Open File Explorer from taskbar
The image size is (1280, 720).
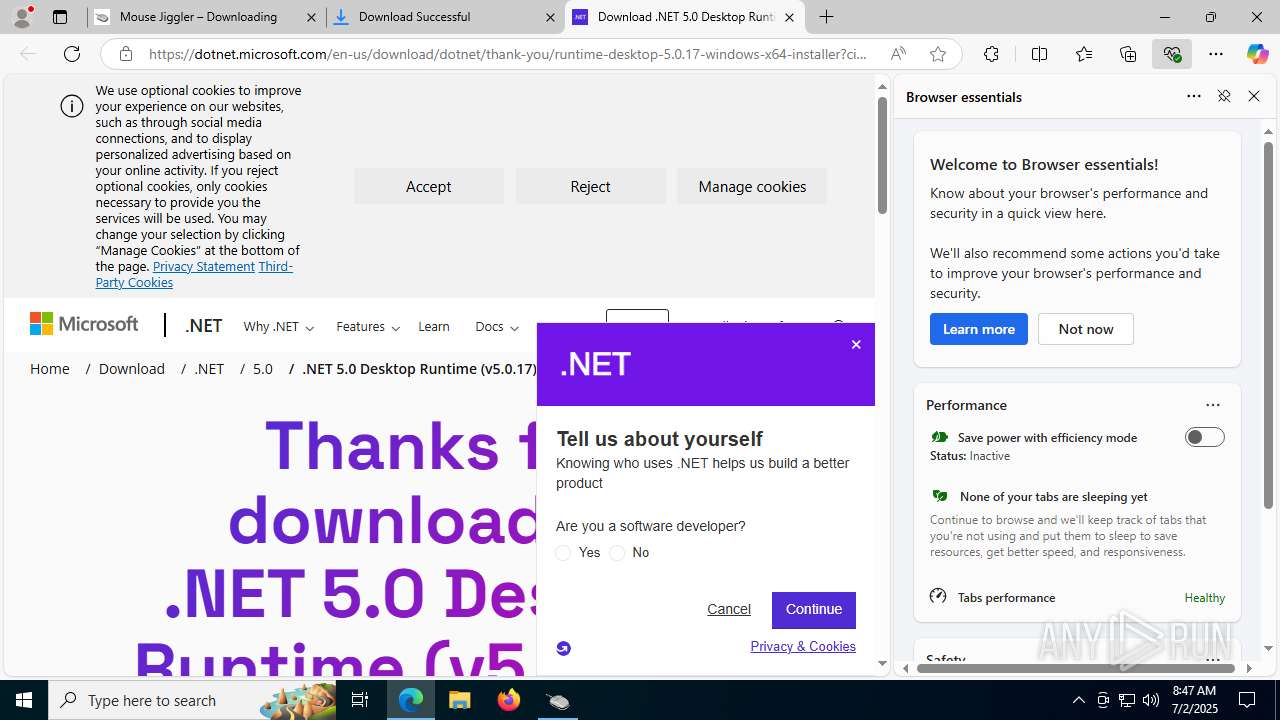point(459,700)
